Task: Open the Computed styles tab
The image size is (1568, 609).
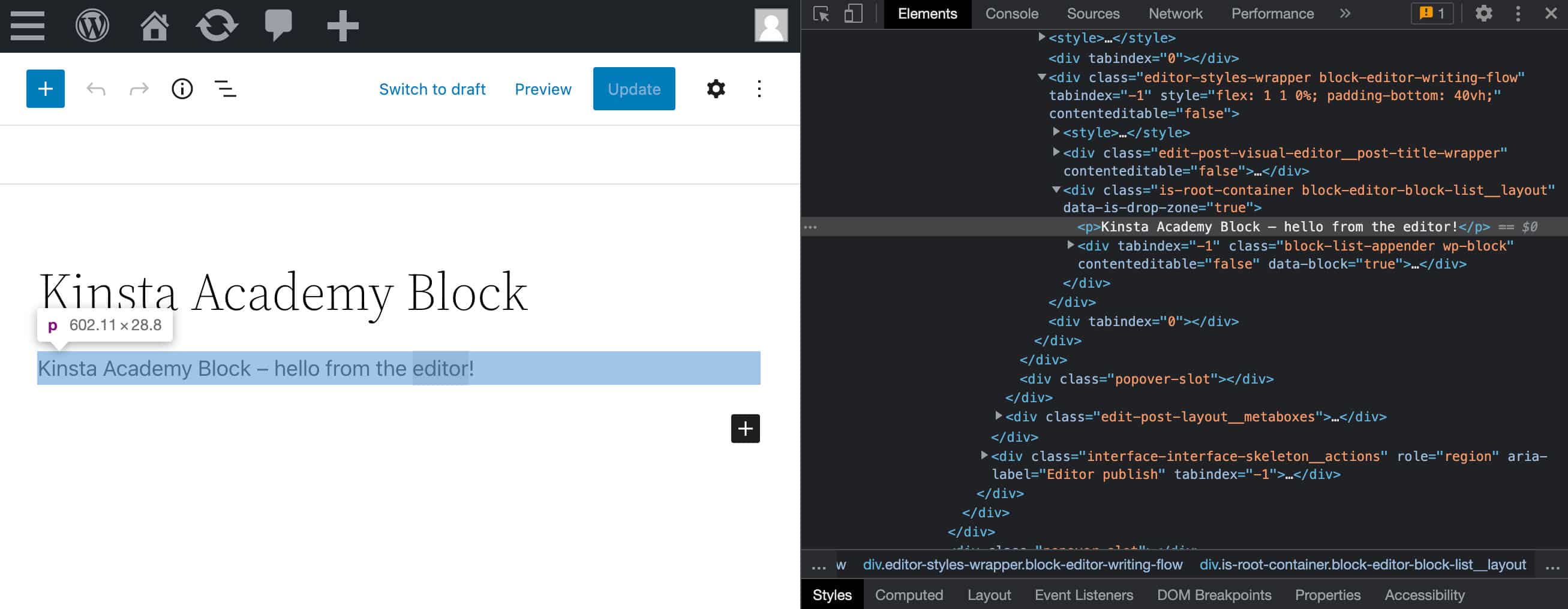Action: (x=909, y=595)
